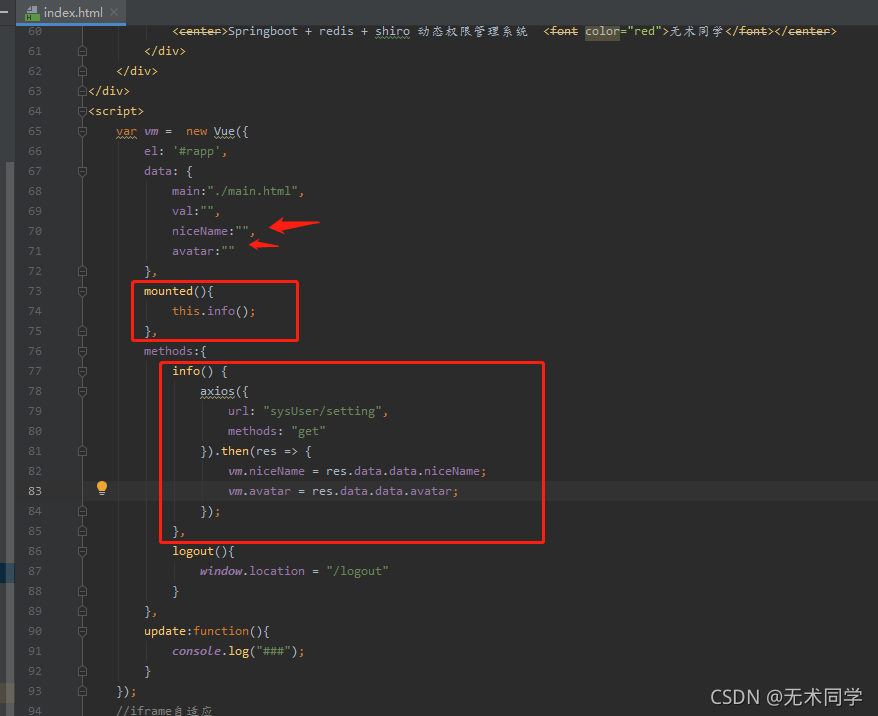Image resolution: width=878 pixels, height=716 pixels.
Task: Collapse the logout method at line 86
Action: pyautogui.click(x=82, y=551)
